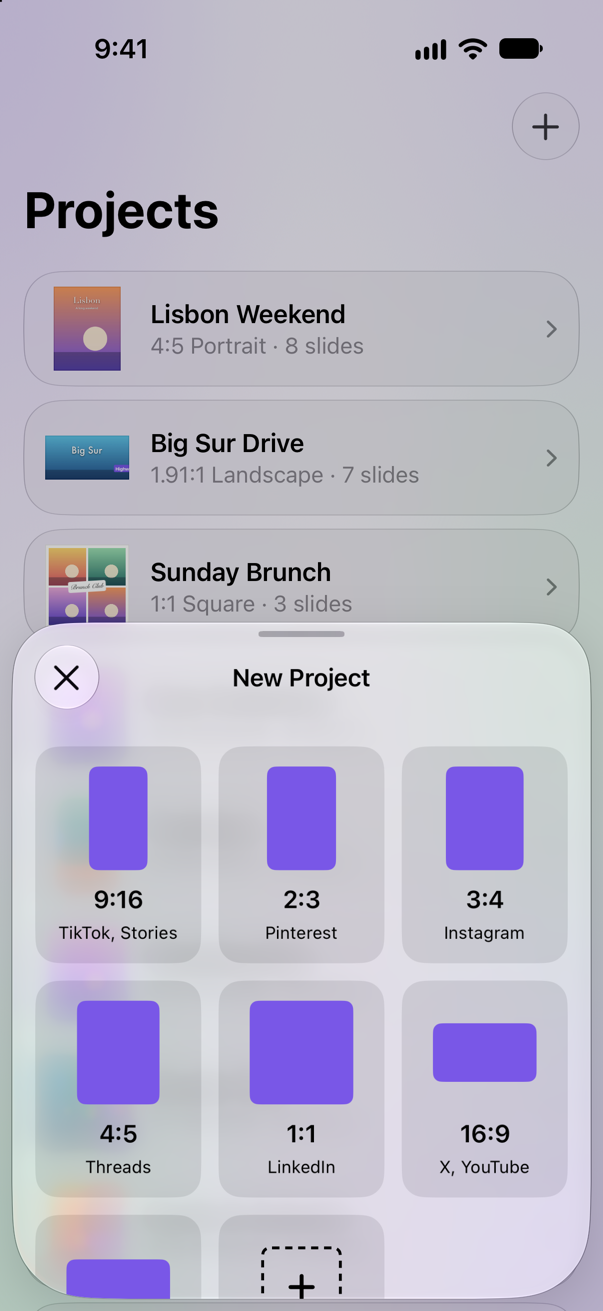Open the Lisbon Weekend project
This screenshot has width=603, height=1311.
tap(301, 329)
